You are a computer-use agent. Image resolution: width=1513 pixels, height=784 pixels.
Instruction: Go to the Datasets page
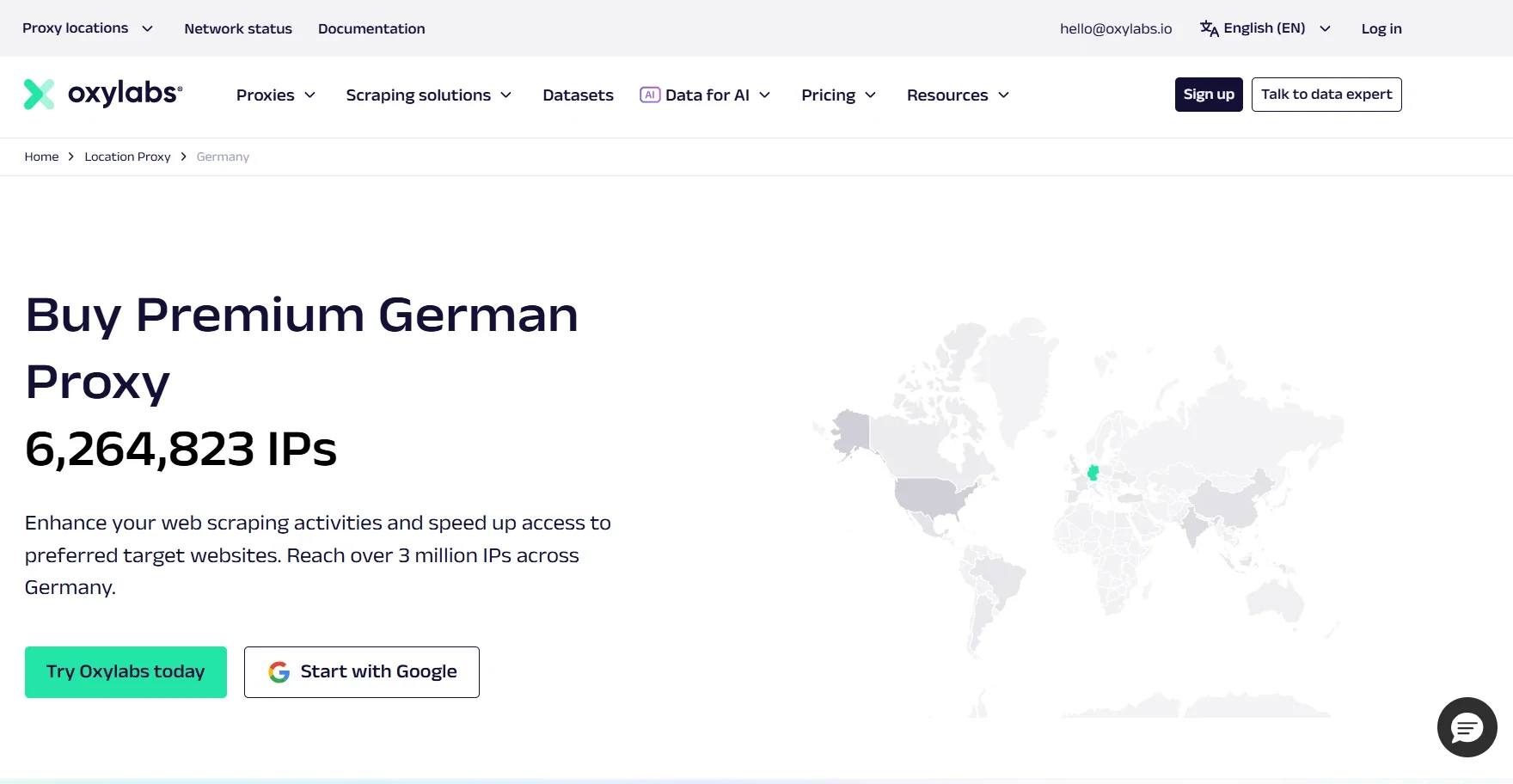coord(578,95)
